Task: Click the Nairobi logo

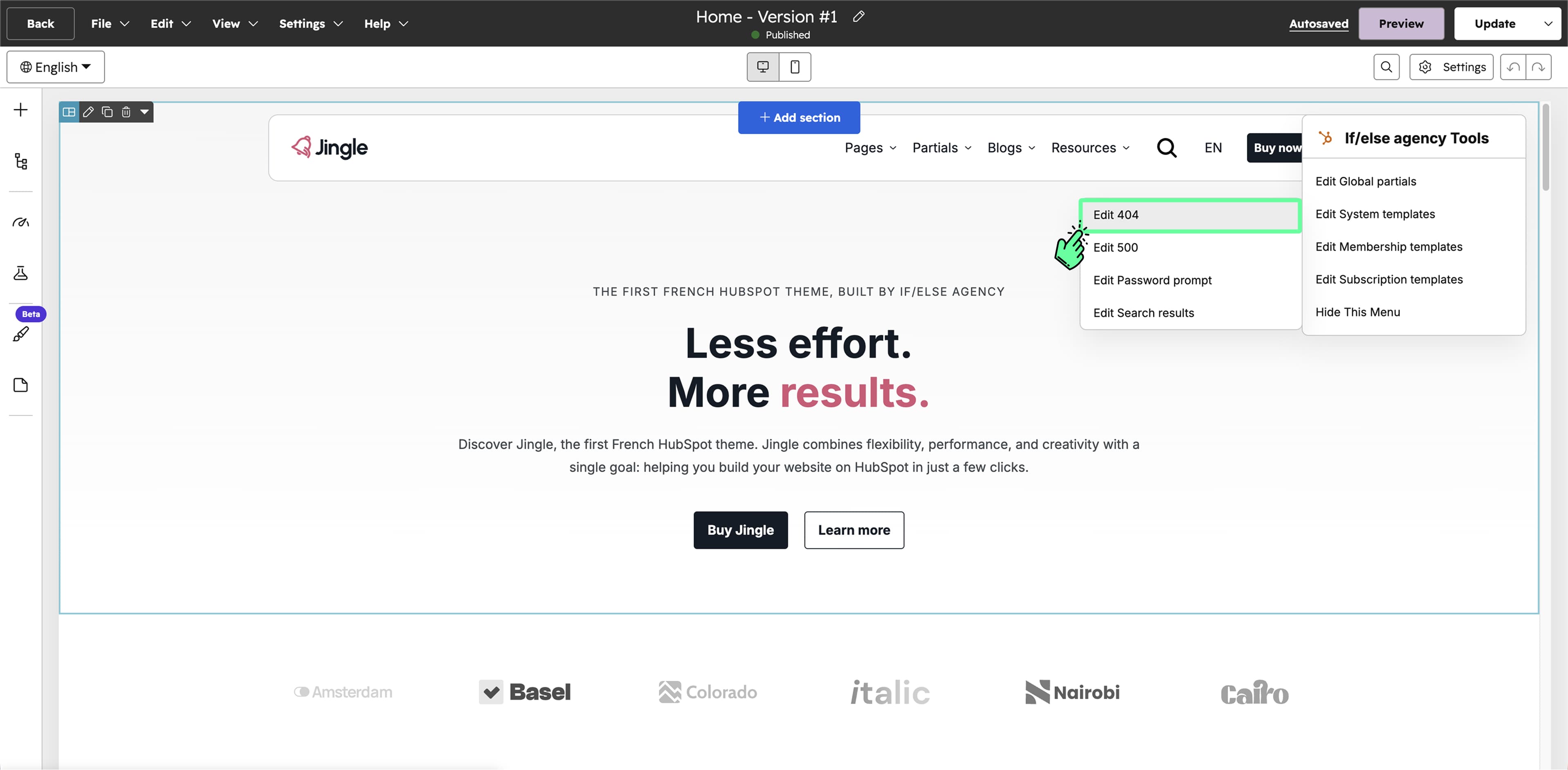Action: (x=1072, y=692)
